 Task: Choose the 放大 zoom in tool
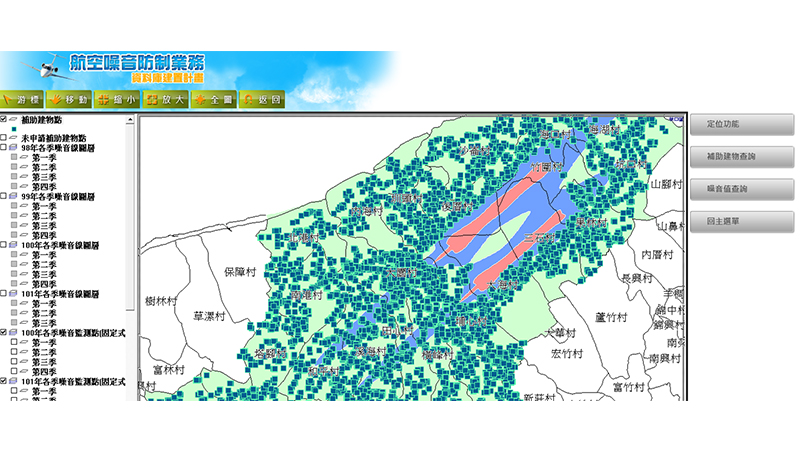(166, 99)
